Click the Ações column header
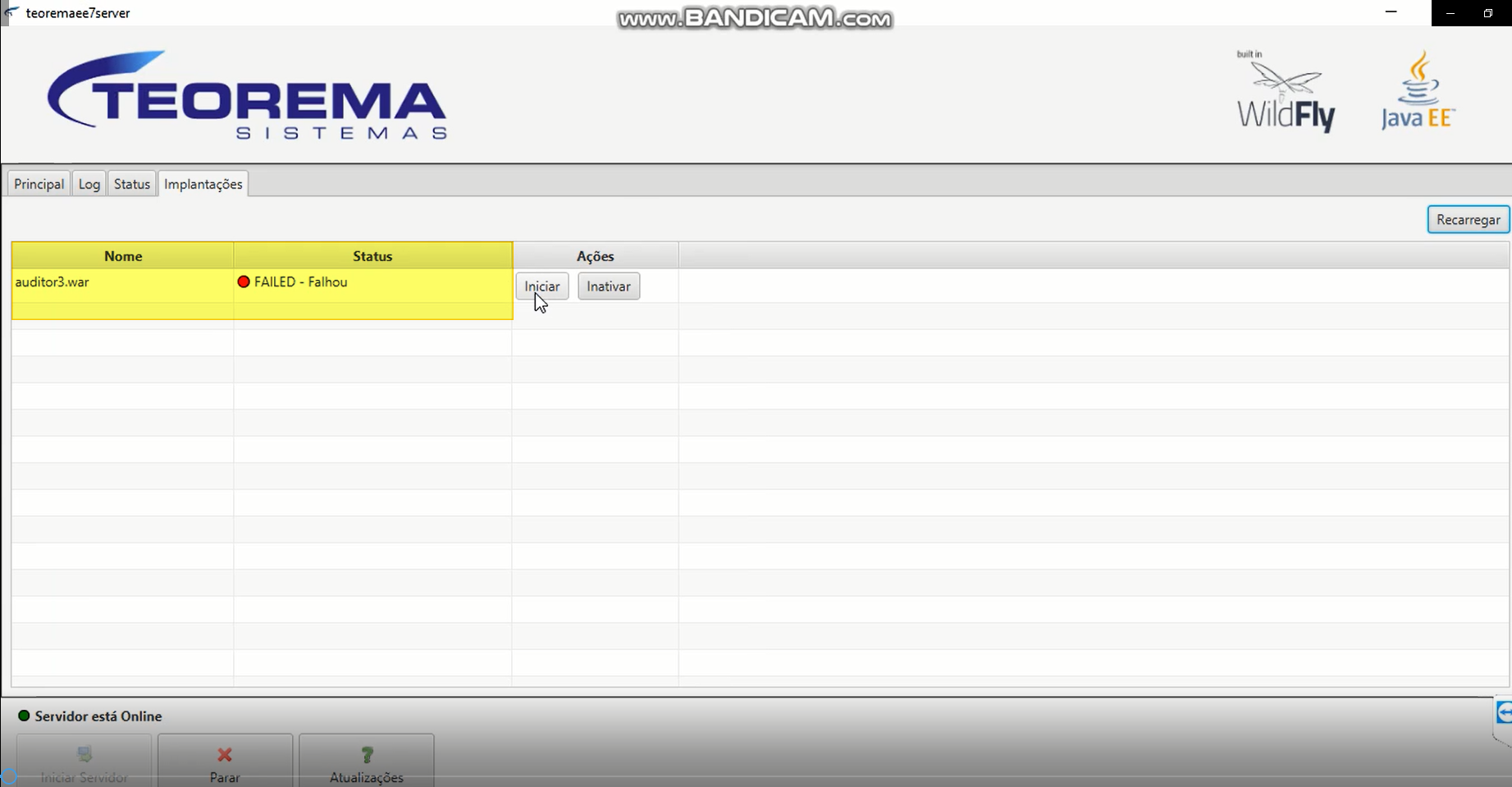 tap(595, 256)
